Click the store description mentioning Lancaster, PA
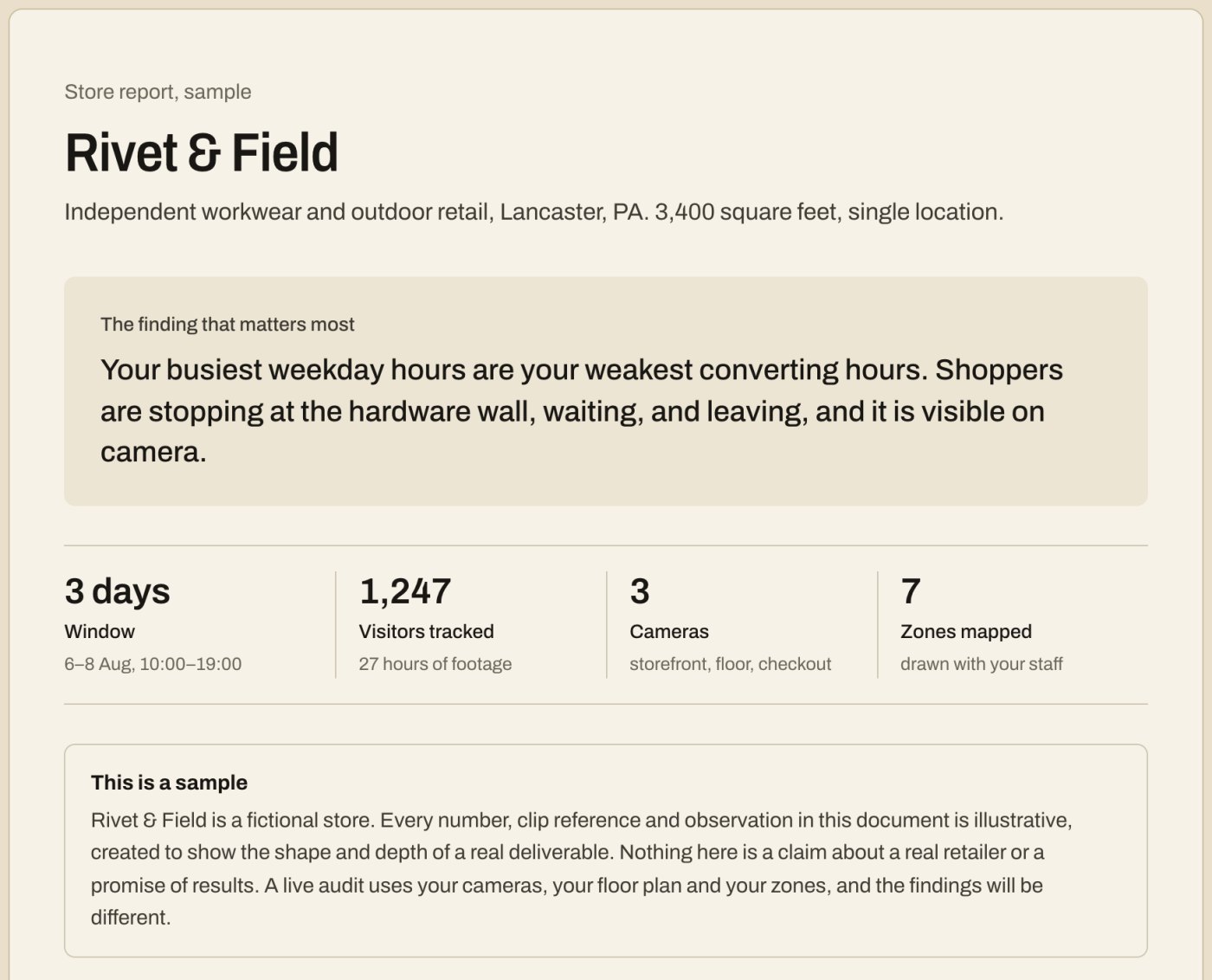This screenshot has width=1212, height=980. [534, 212]
